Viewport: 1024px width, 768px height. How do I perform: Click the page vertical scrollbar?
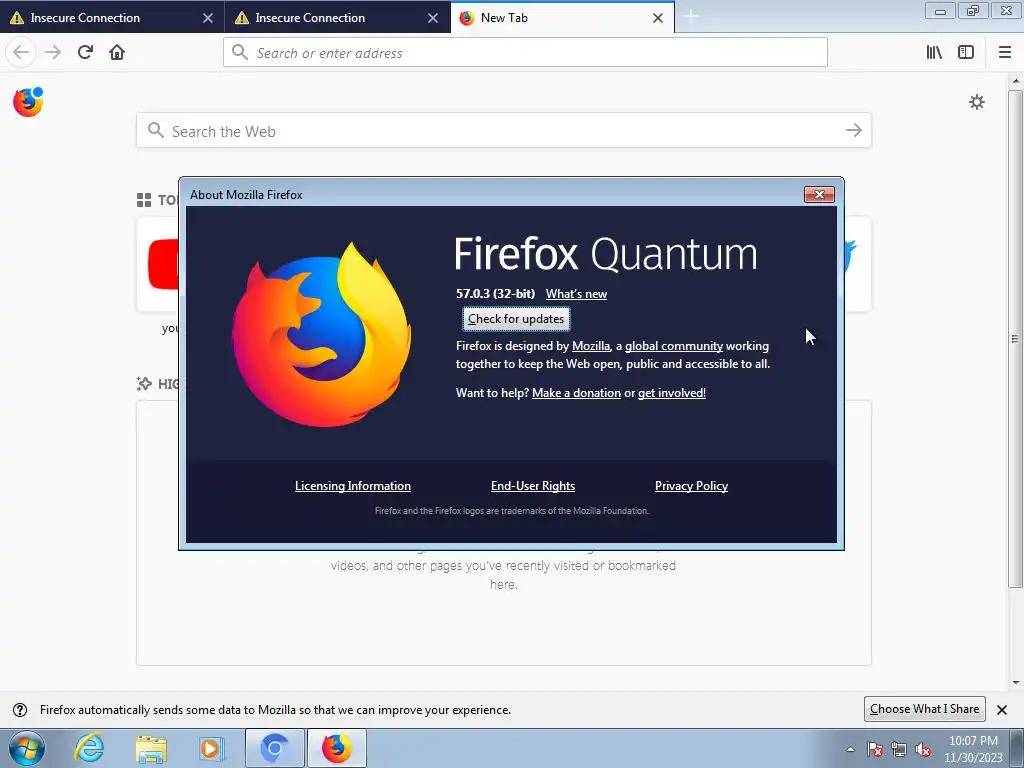coord(1015,338)
